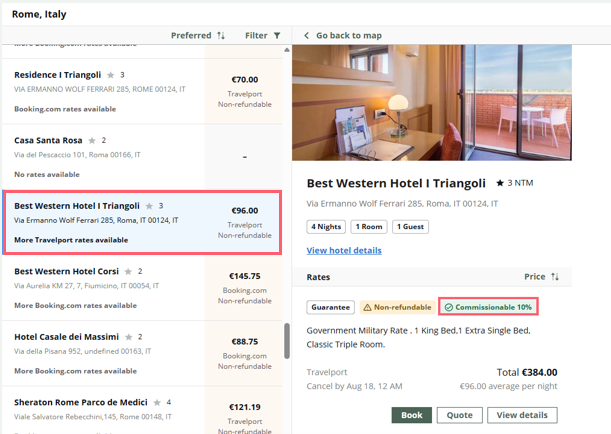The width and height of the screenshot is (611, 434).
Task: Click the Price sort arrows icon
Action: click(555, 277)
